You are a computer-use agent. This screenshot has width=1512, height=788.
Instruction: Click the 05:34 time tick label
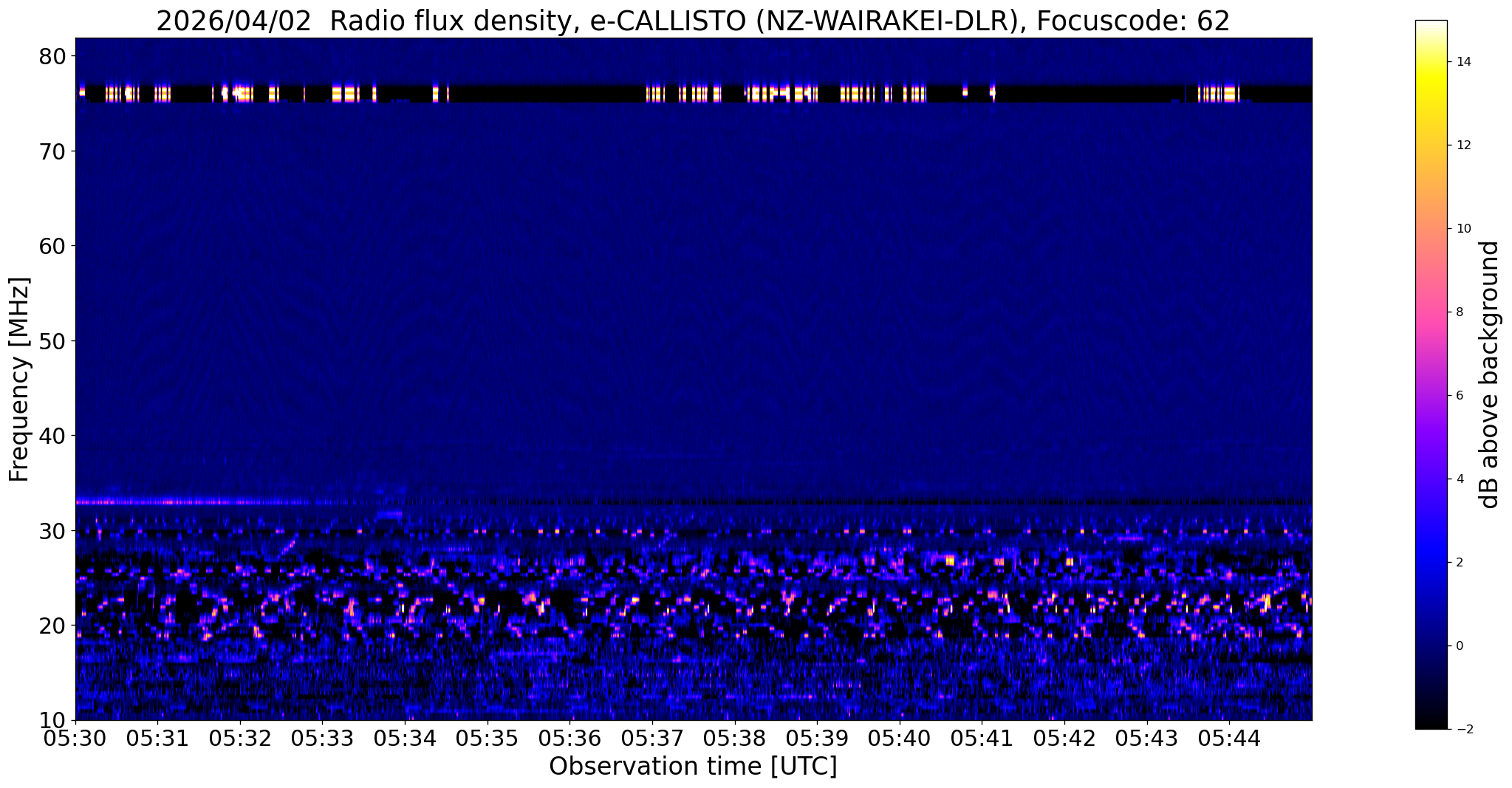405,739
